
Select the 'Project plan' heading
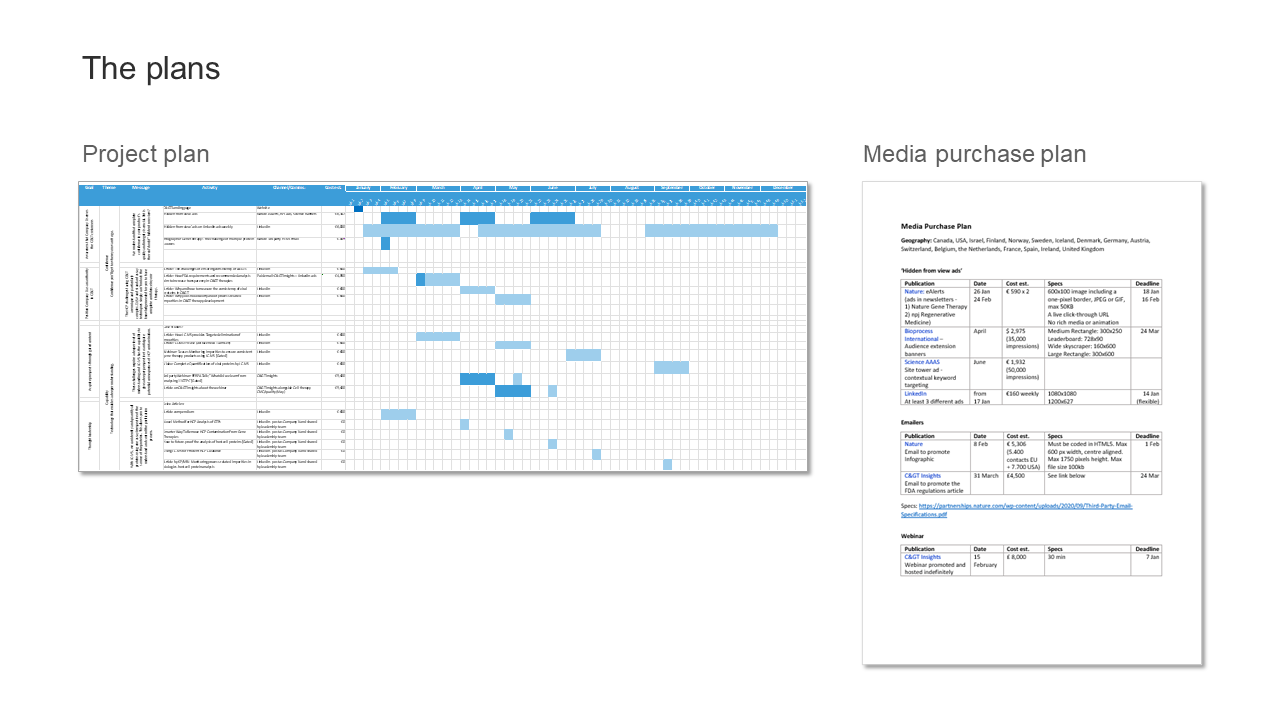[x=146, y=154]
